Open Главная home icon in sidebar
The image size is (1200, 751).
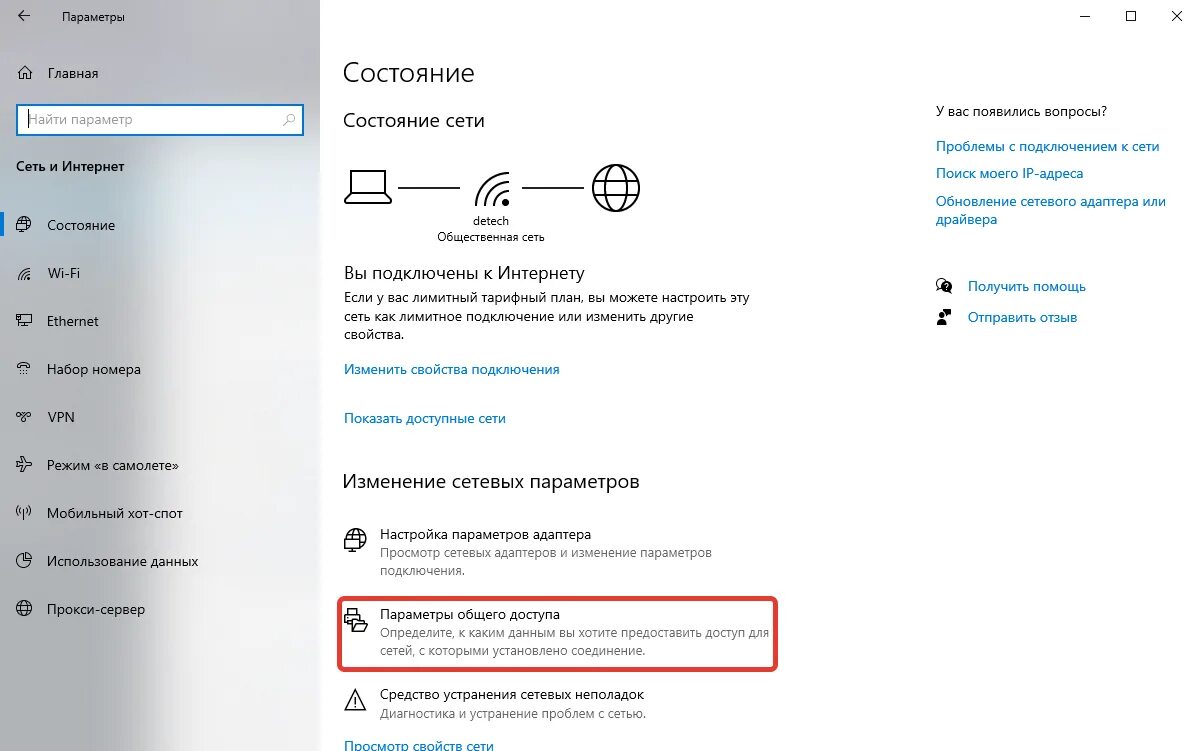tap(25, 73)
